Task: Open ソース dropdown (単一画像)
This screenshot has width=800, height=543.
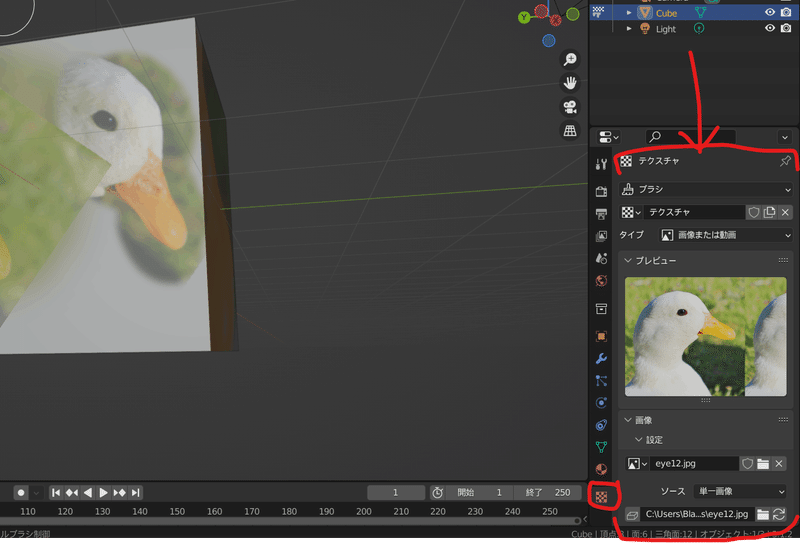Action: click(740, 491)
